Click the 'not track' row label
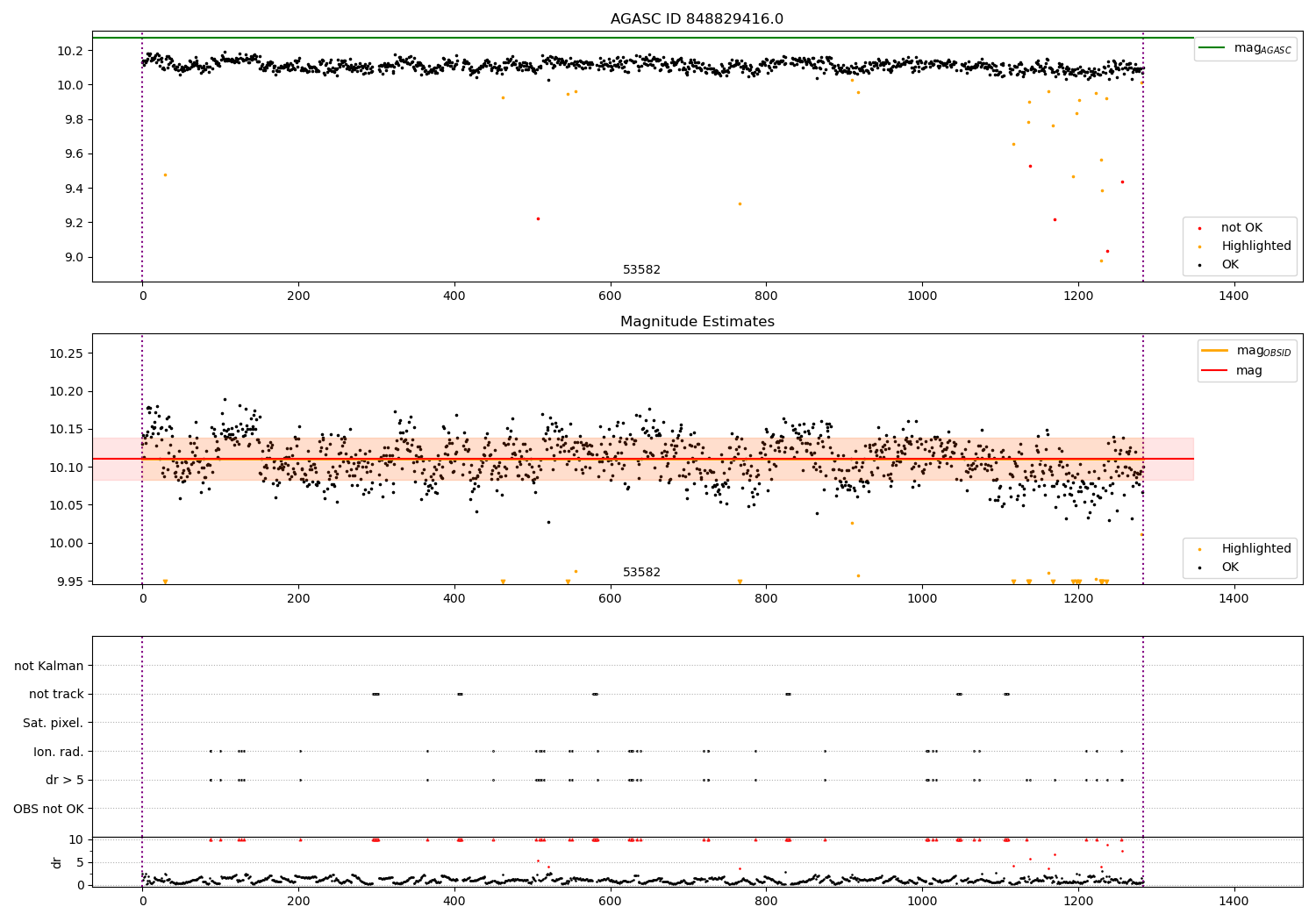The width and height of the screenshot is (1316, 921). pos(56,695)
